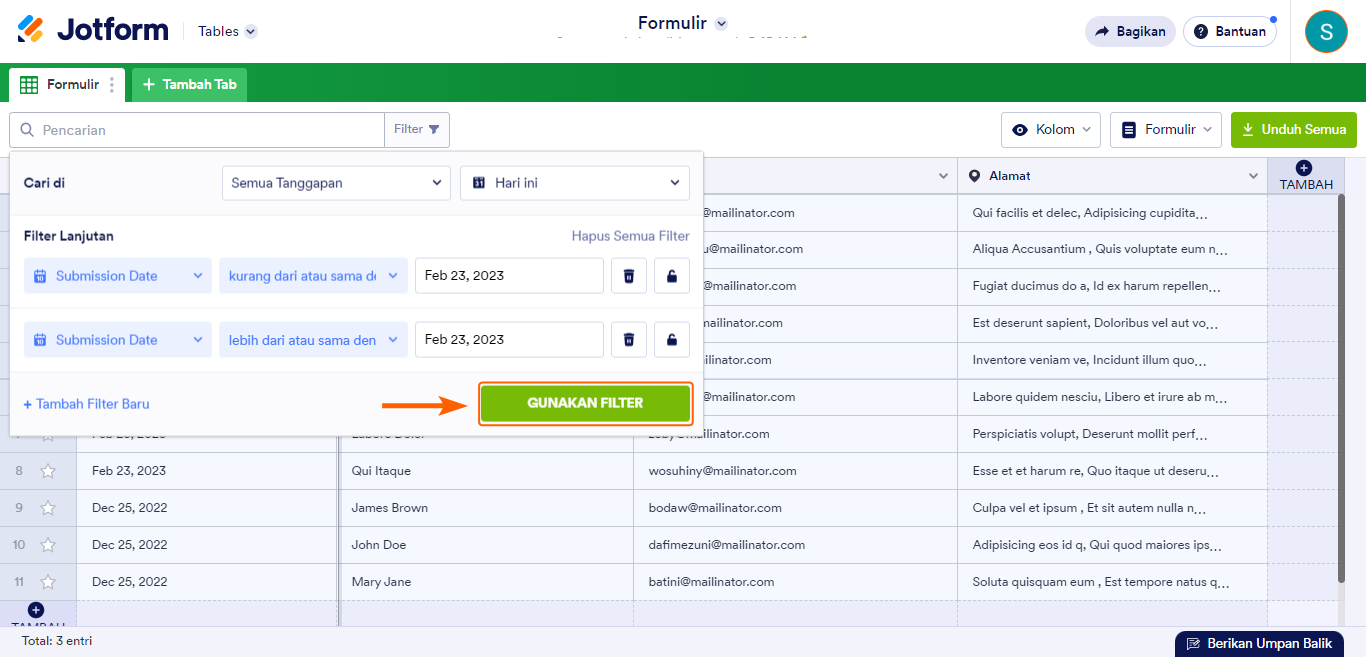Viewport: 1366px width, 657px height.
Task: Toggle lock on second filter row
Action: (672, 340)
